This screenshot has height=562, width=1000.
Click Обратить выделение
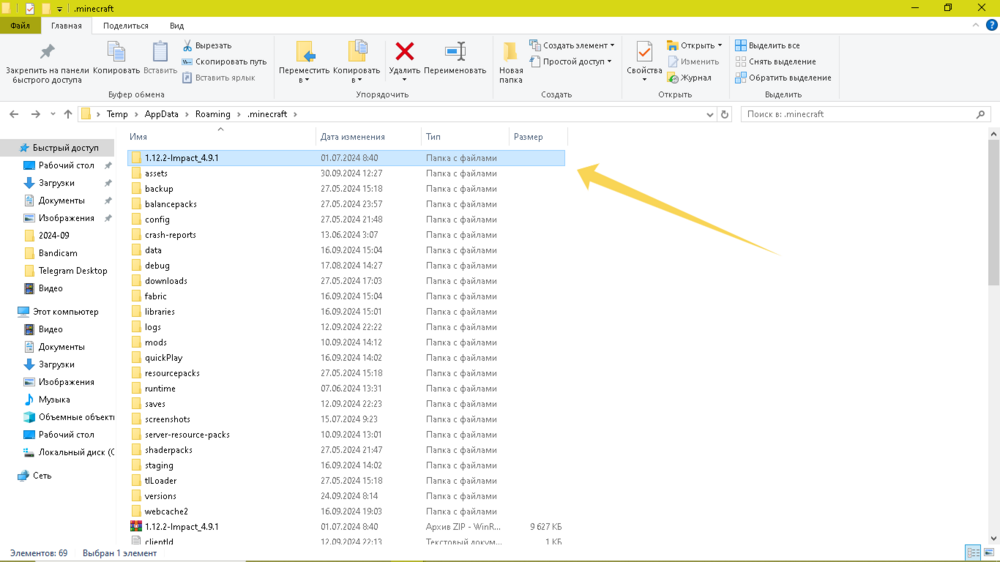coord(783,77)
